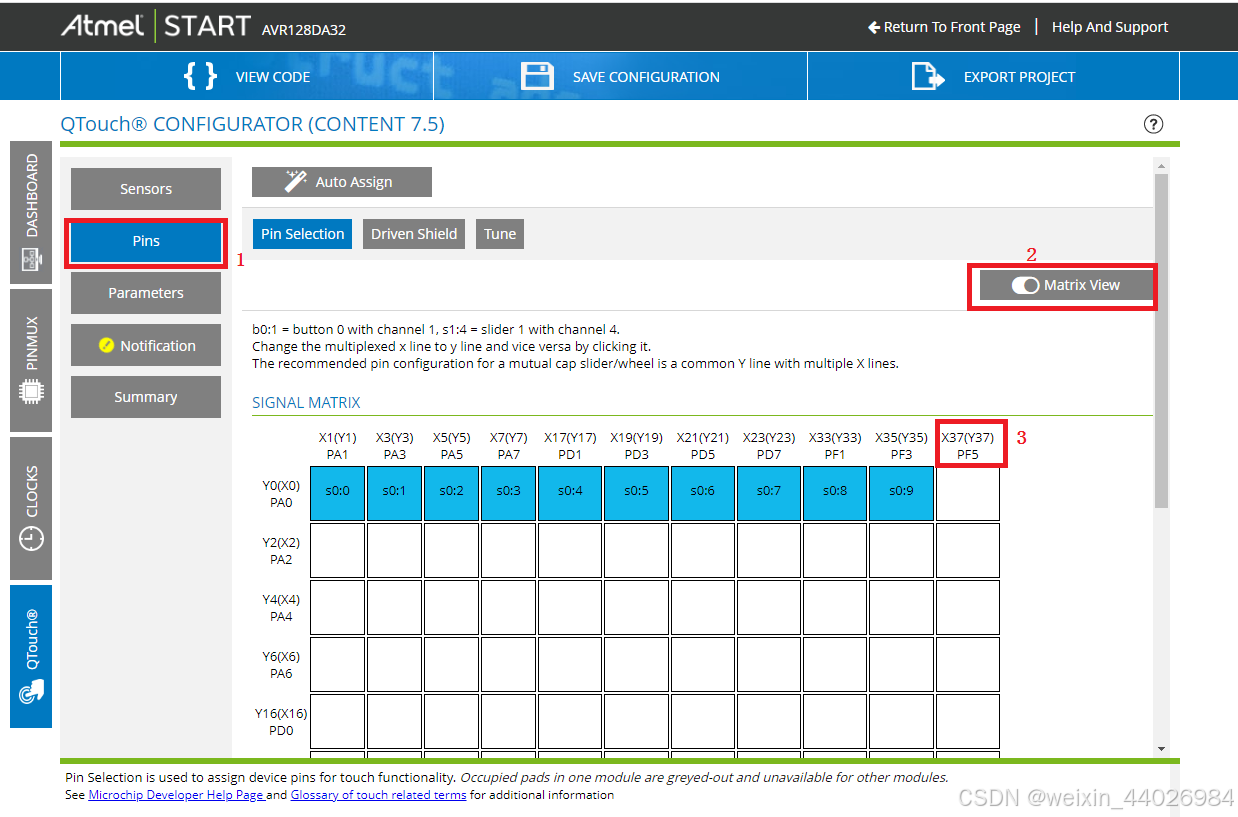
Task: Click column header X17(Y17) PD1
Action: pyautogui.click(x=570, y=446)
